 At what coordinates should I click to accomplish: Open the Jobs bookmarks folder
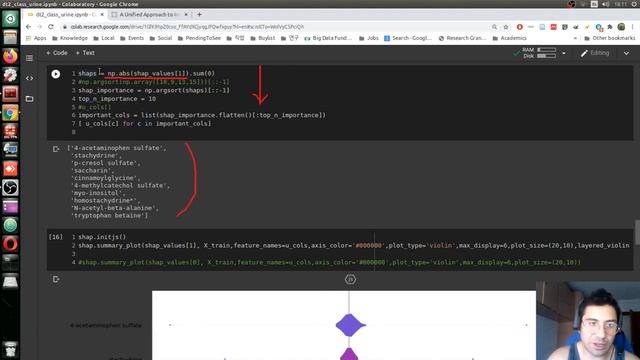point(369,38)
